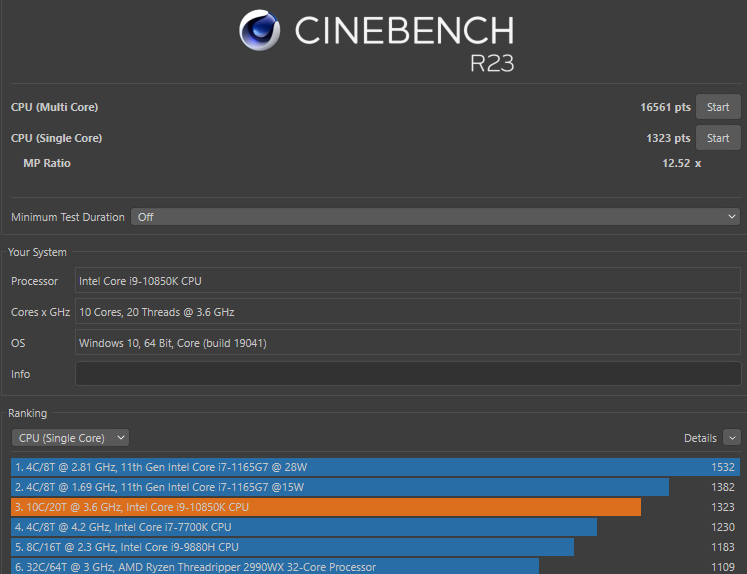The height and width of the screenshot is (574, 747).
Task: Open the Minimum Test Duration dropdown
Action: click(x=436, y=217)
